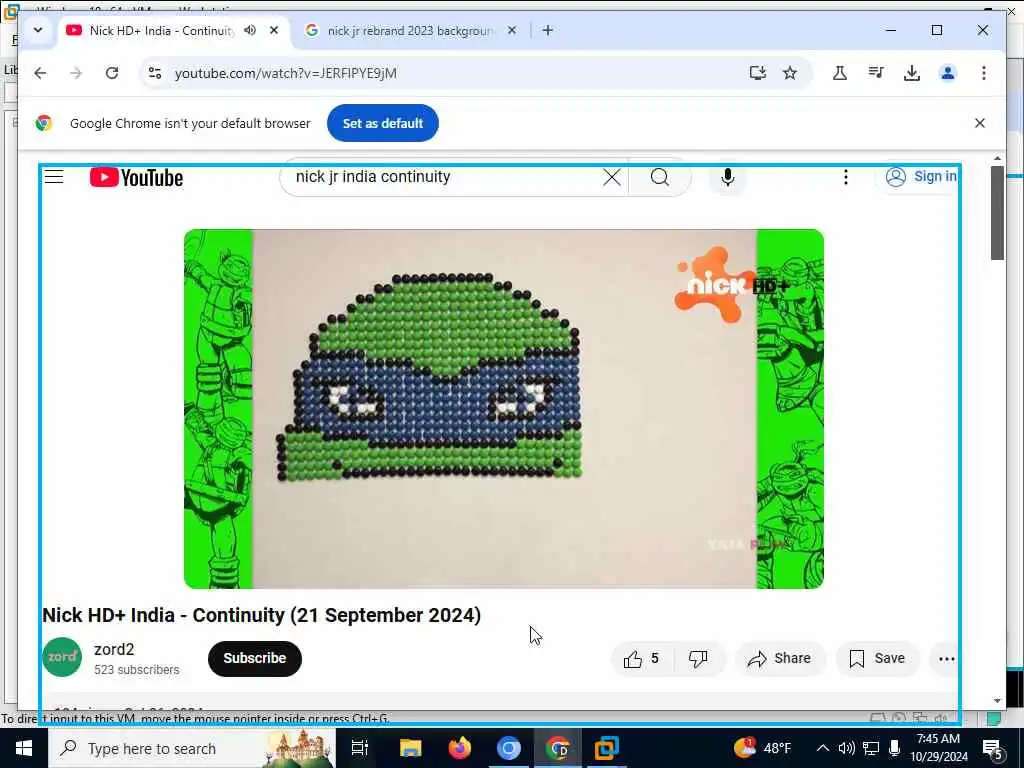
Task: Open VMware Workstation taskbar icon
Action: 607,748
